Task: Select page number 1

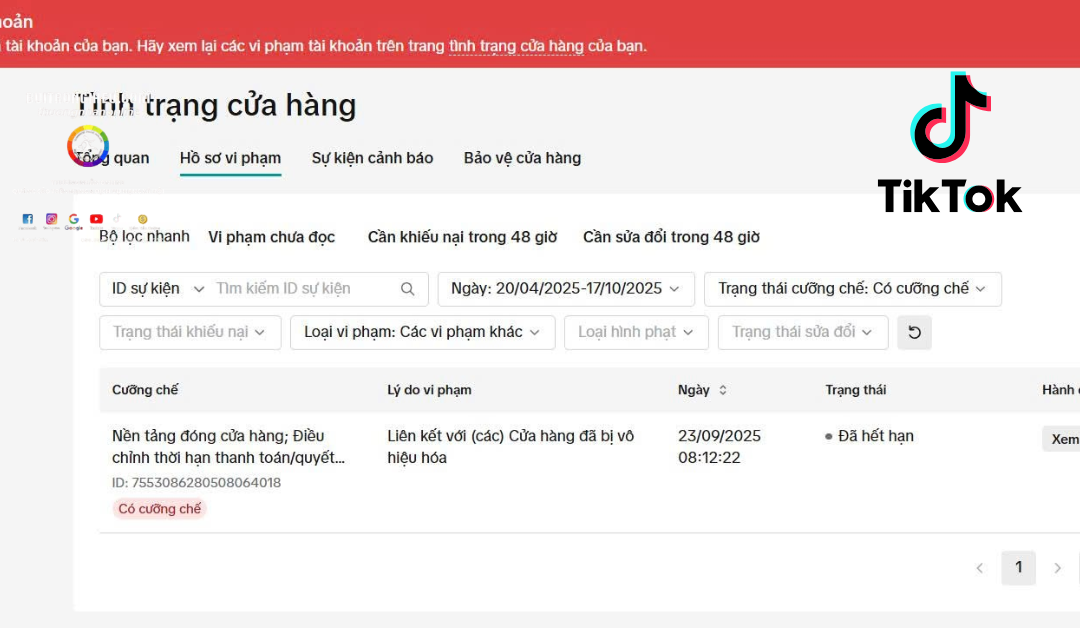Action: coord(1018,568)
